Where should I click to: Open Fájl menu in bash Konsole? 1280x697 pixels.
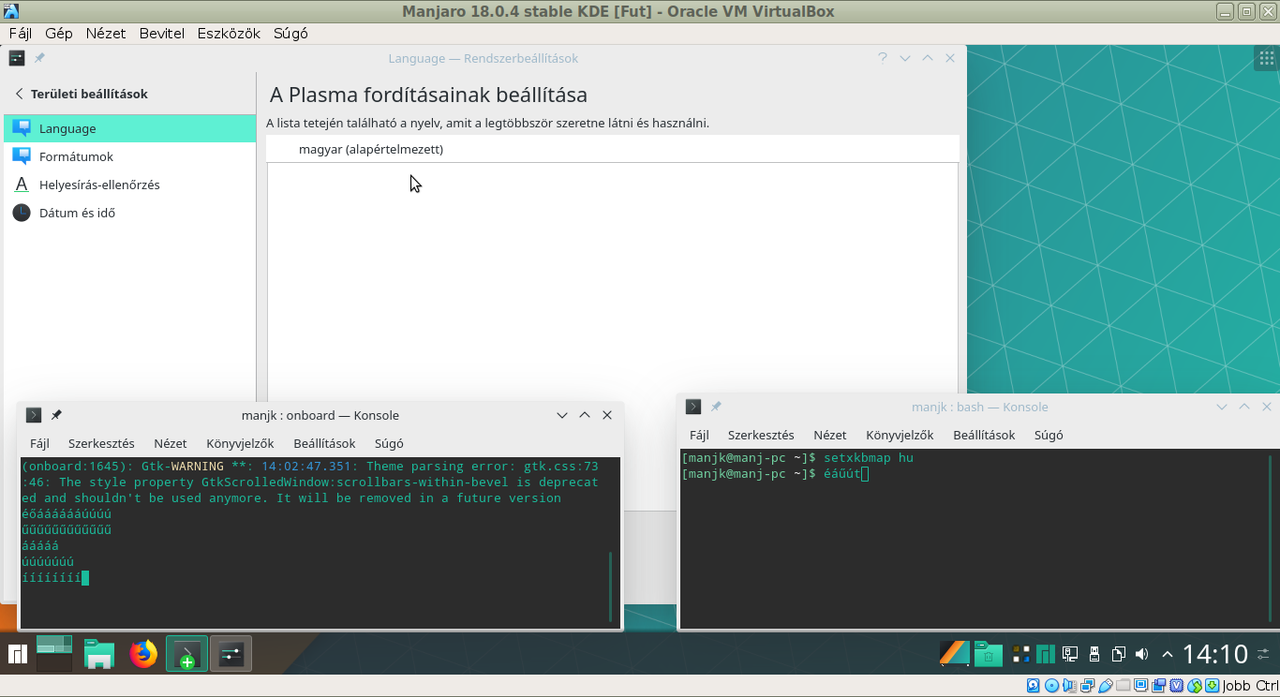[699, 435]
